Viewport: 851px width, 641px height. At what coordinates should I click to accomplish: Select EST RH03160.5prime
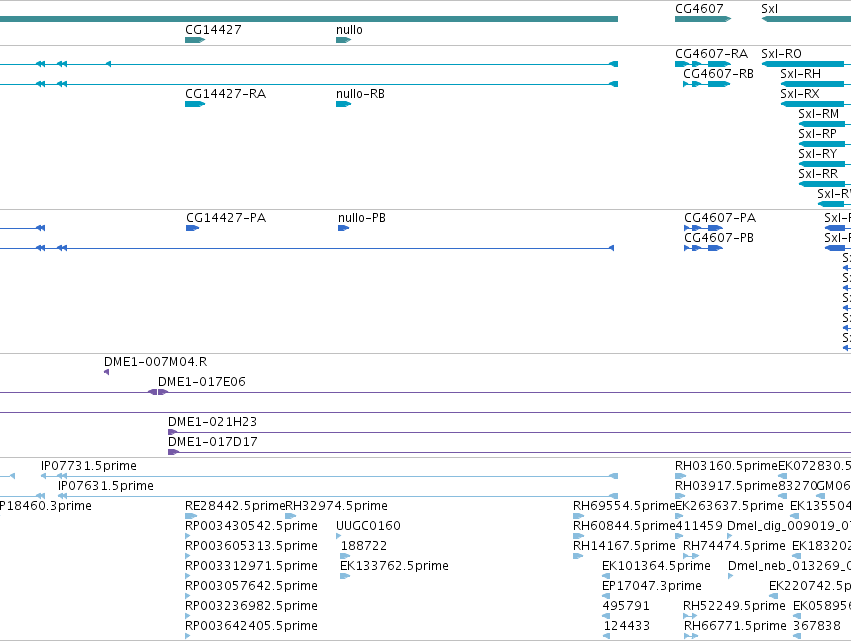pos(727,466)
